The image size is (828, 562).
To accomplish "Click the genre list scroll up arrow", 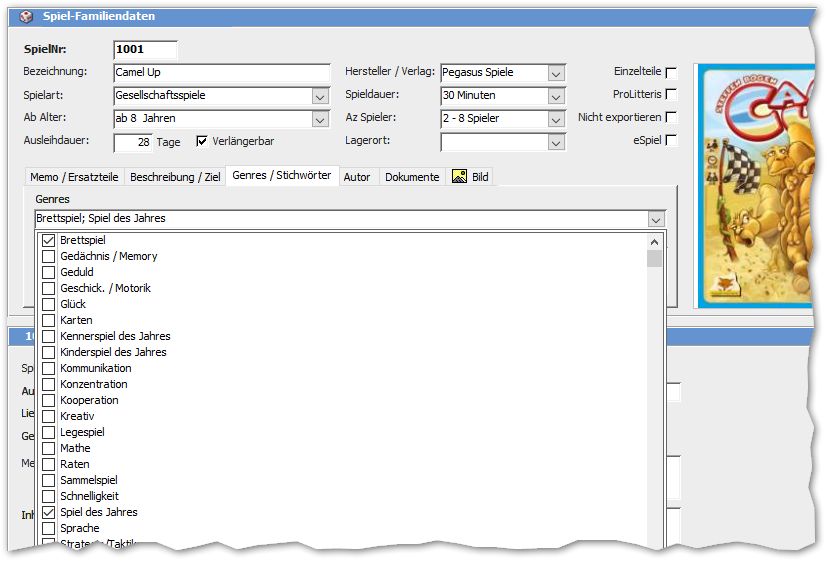I will [x=654, y=242].
